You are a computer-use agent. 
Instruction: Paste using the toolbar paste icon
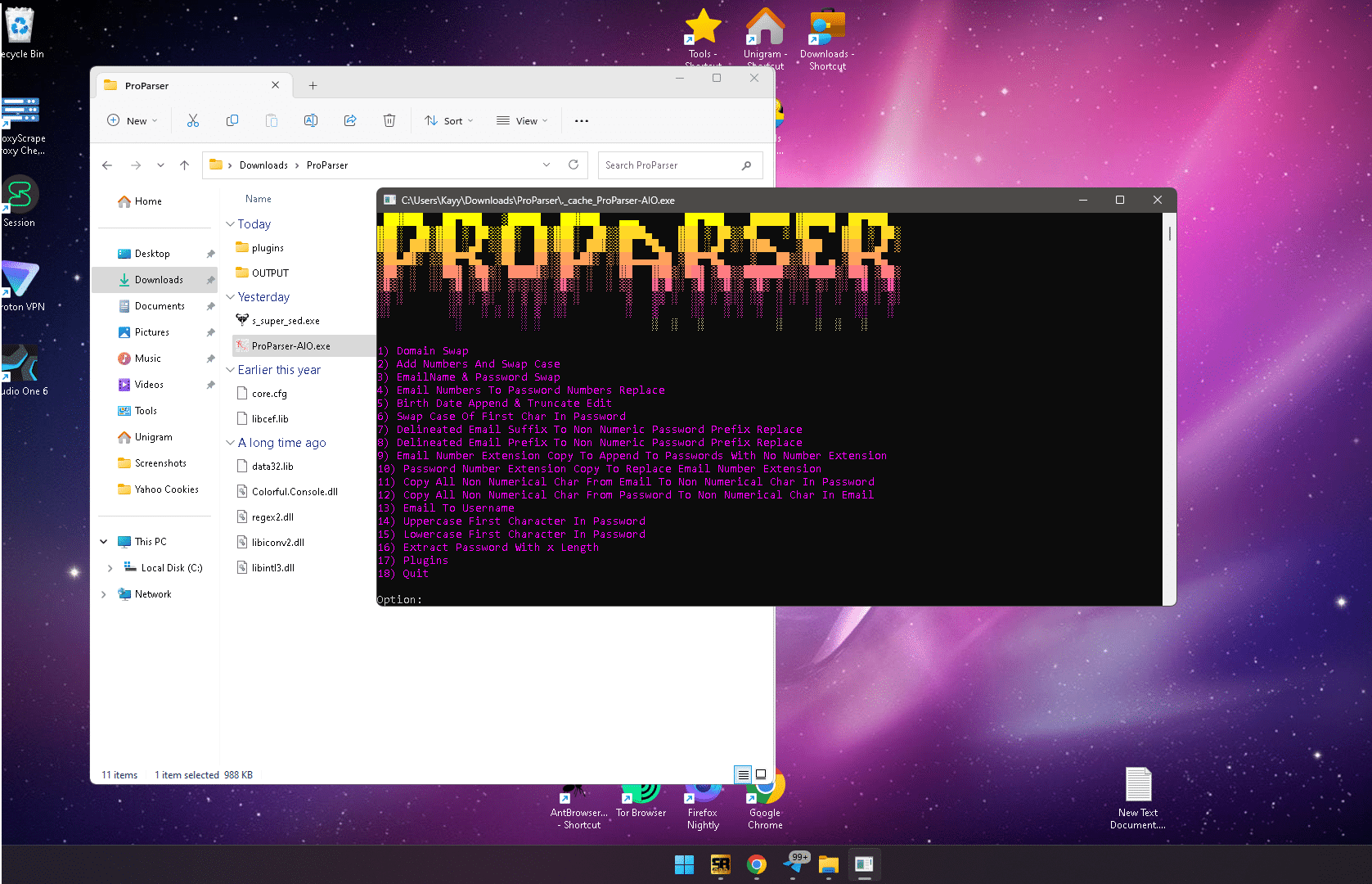click(x=272, y=120)
